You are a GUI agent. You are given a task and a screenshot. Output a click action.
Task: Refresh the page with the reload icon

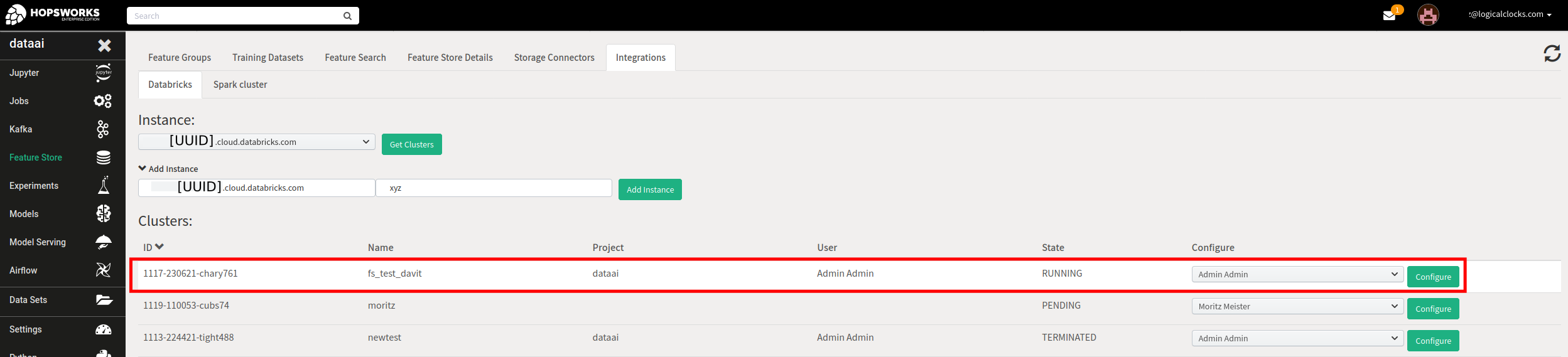pyautogui.click(x=1552, y=53)
